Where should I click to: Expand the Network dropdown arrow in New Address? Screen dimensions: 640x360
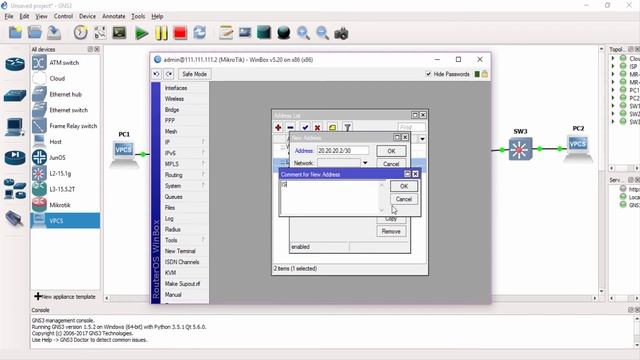point(365,163)
